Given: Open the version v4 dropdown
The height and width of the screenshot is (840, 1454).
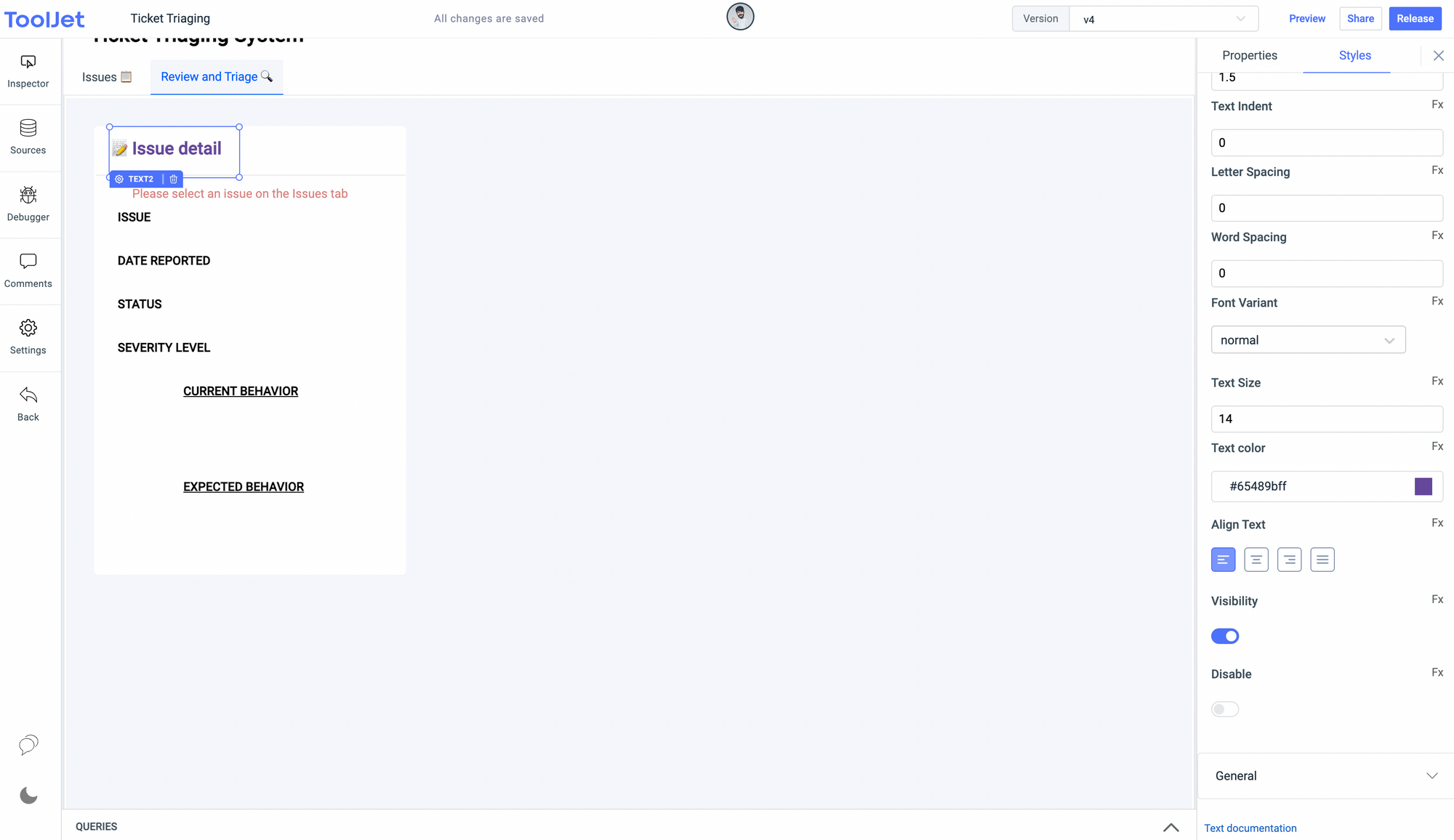Looking at the screenshot, I should tap(1163, 19).
